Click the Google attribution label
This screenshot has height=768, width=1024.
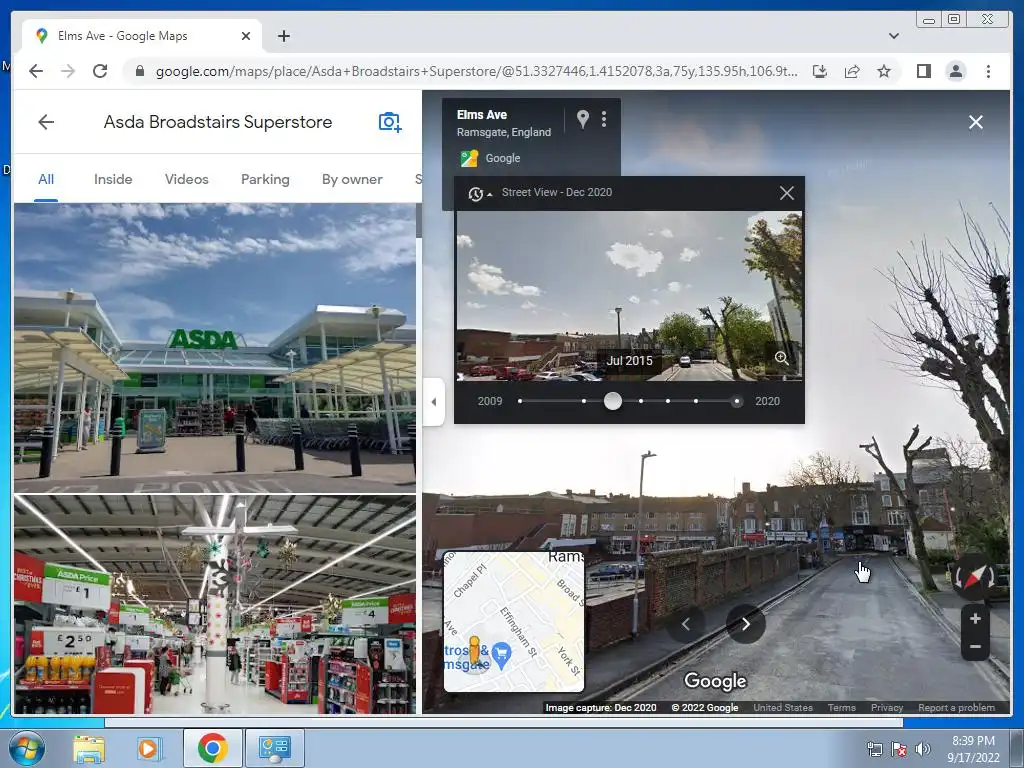pyautogui.click(x=503, y=158)
